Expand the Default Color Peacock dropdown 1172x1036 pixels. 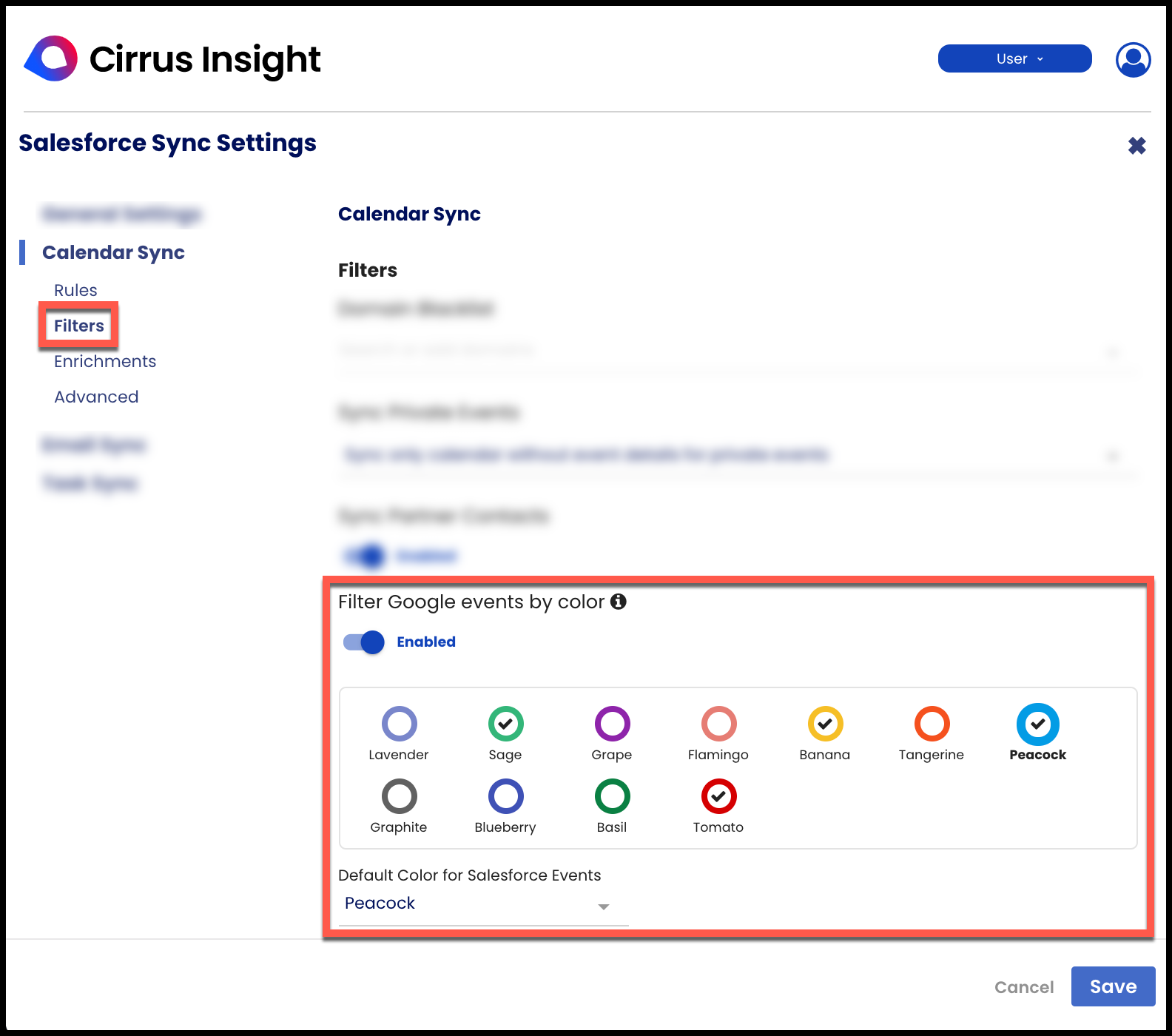483,904
